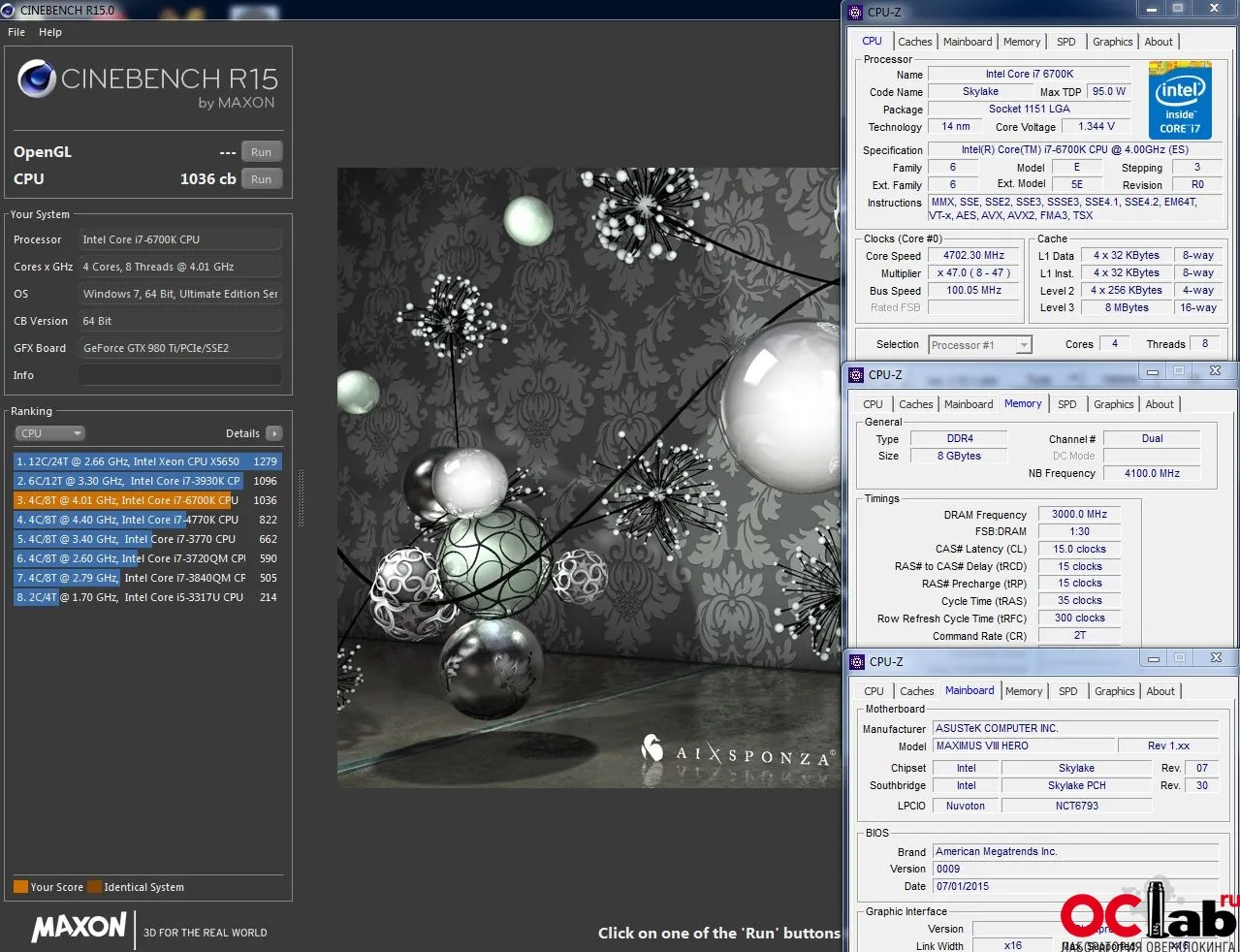Click the DRAM Frequency 3000.0 MHz value
This screenshot has height=952, width=1240.
1079,515
